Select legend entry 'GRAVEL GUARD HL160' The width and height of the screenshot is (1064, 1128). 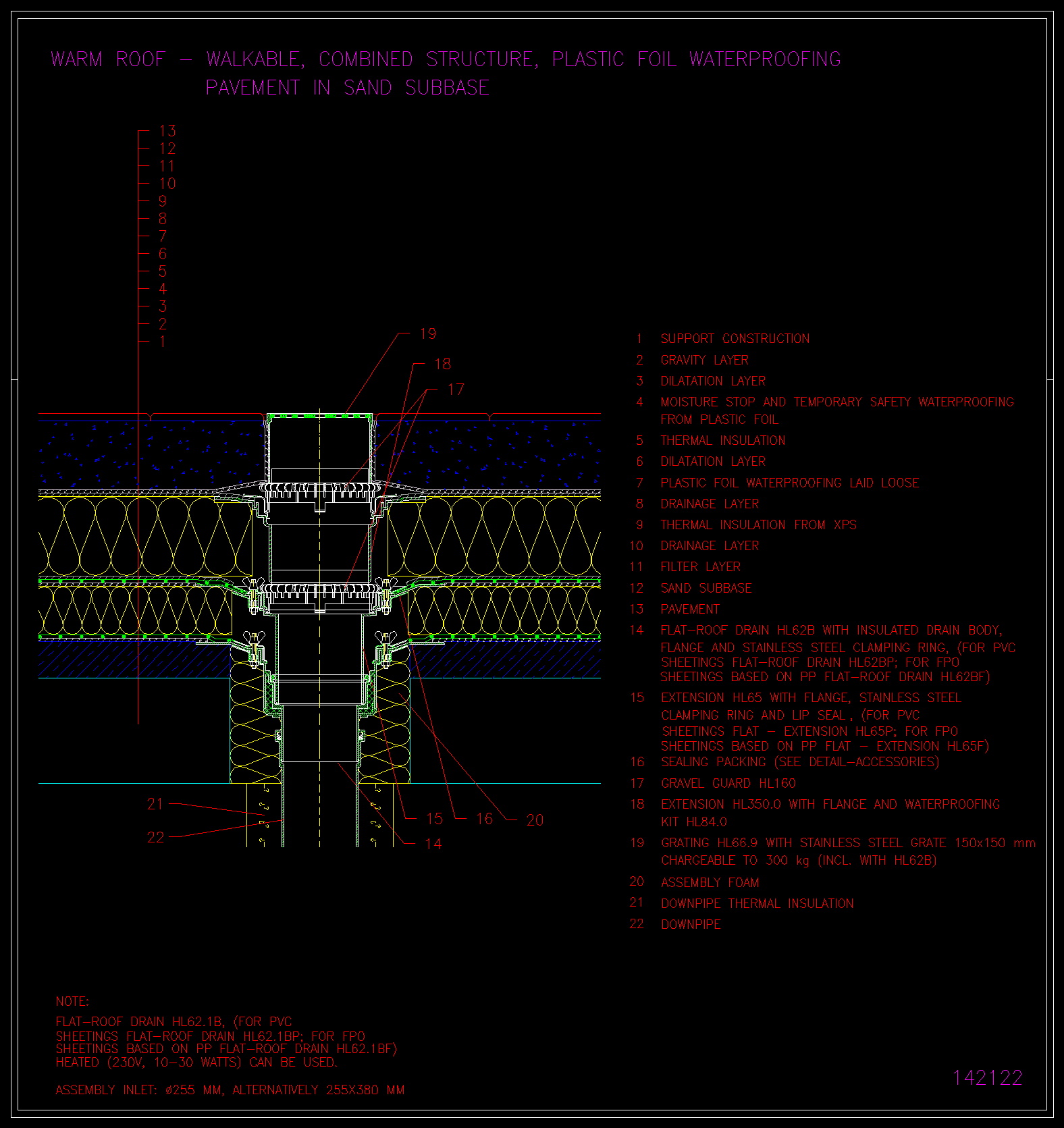tap(728, 784)
